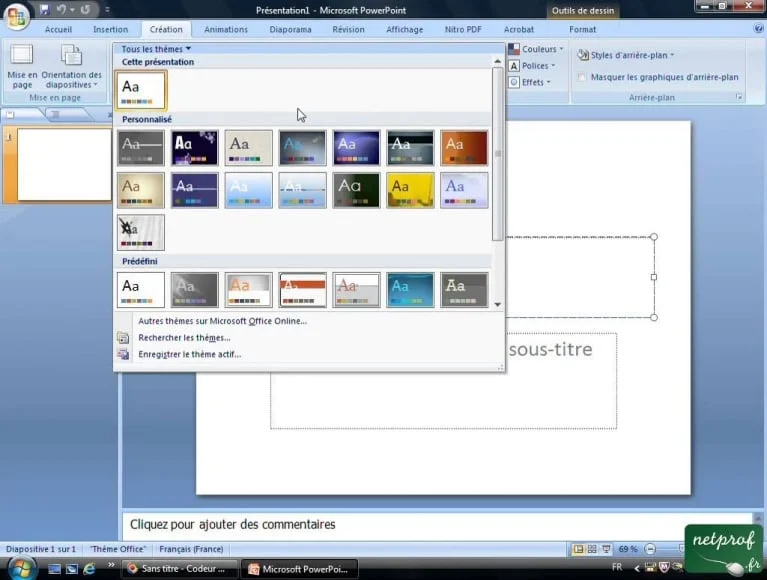Open the Diaporama tab

pos(291,29)
